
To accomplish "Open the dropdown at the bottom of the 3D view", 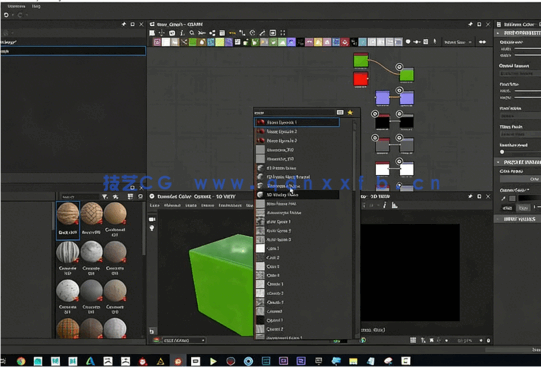I will (184, 340).
